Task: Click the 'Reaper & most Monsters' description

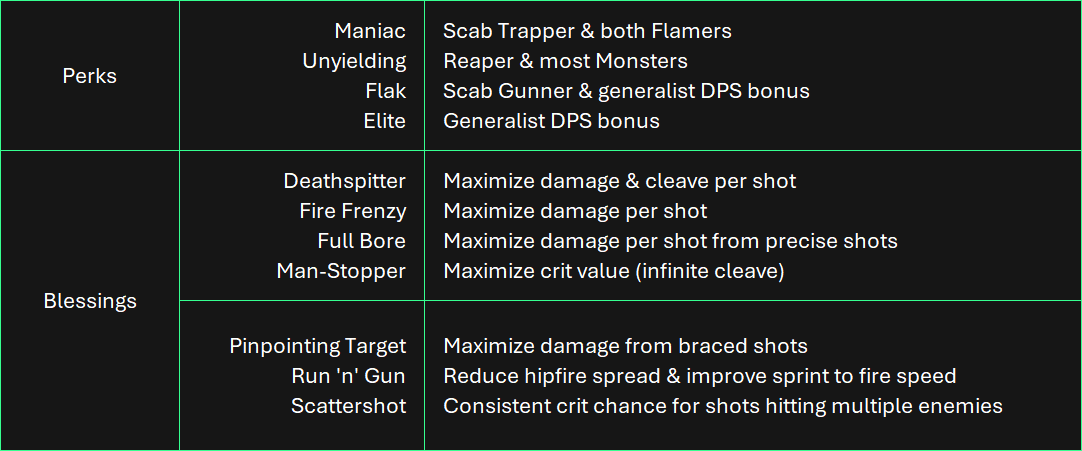Action: 565,61
